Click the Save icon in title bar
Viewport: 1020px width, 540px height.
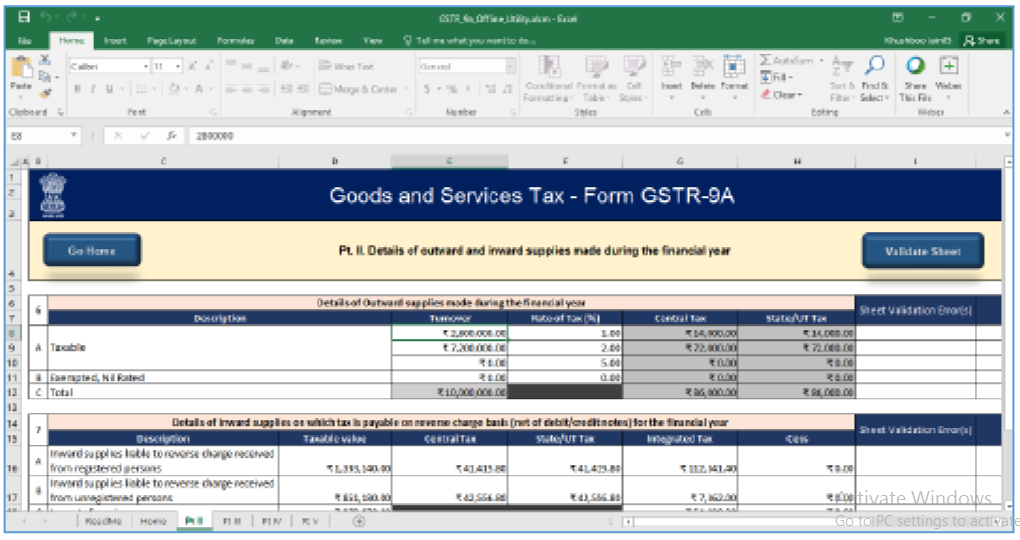click(x=23, y=18)
